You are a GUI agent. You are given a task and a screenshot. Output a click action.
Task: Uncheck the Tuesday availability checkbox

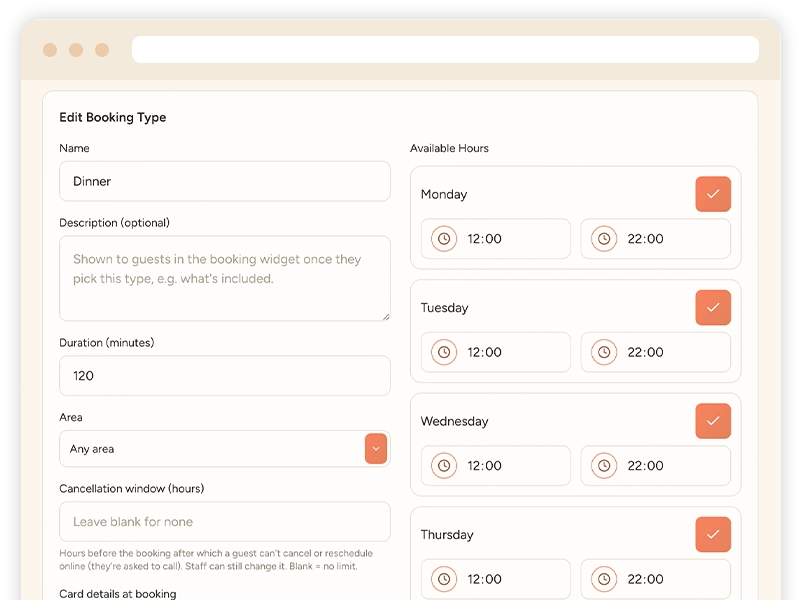pyautogui.click(x=713, y=307)
